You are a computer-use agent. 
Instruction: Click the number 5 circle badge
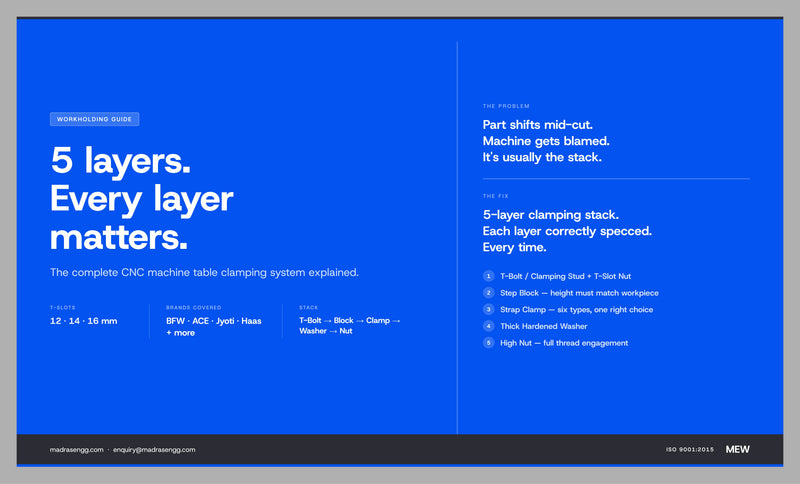pos(488,343)
